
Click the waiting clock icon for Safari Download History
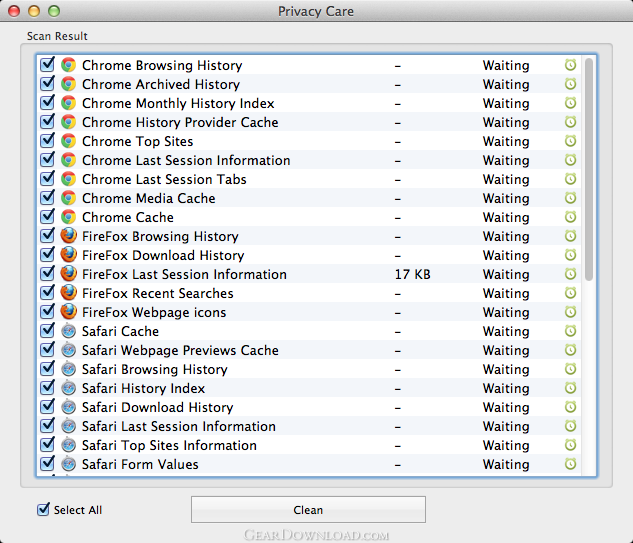point(570,407)
